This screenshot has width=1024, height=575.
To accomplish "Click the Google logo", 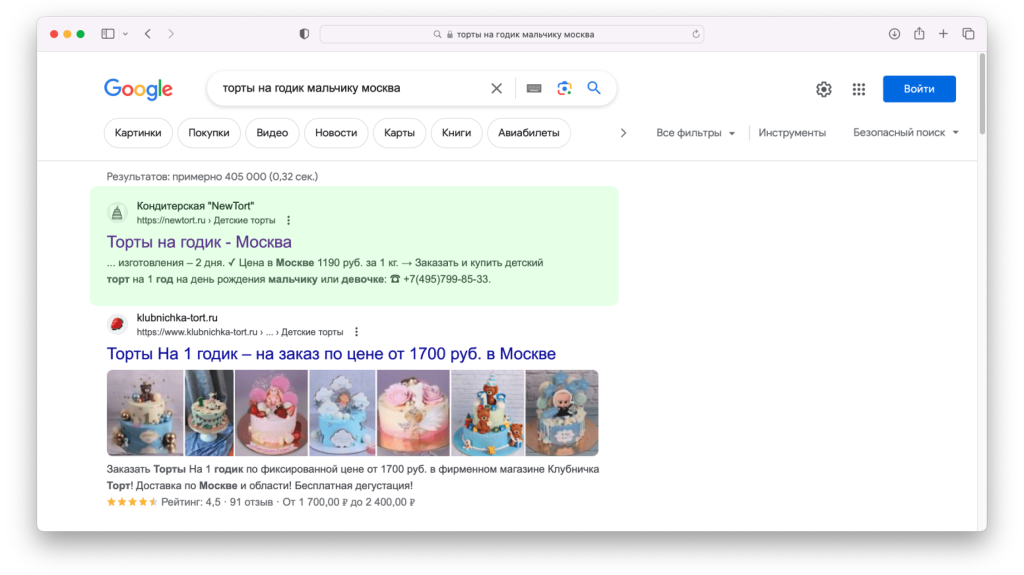I will tap(138, 89).
